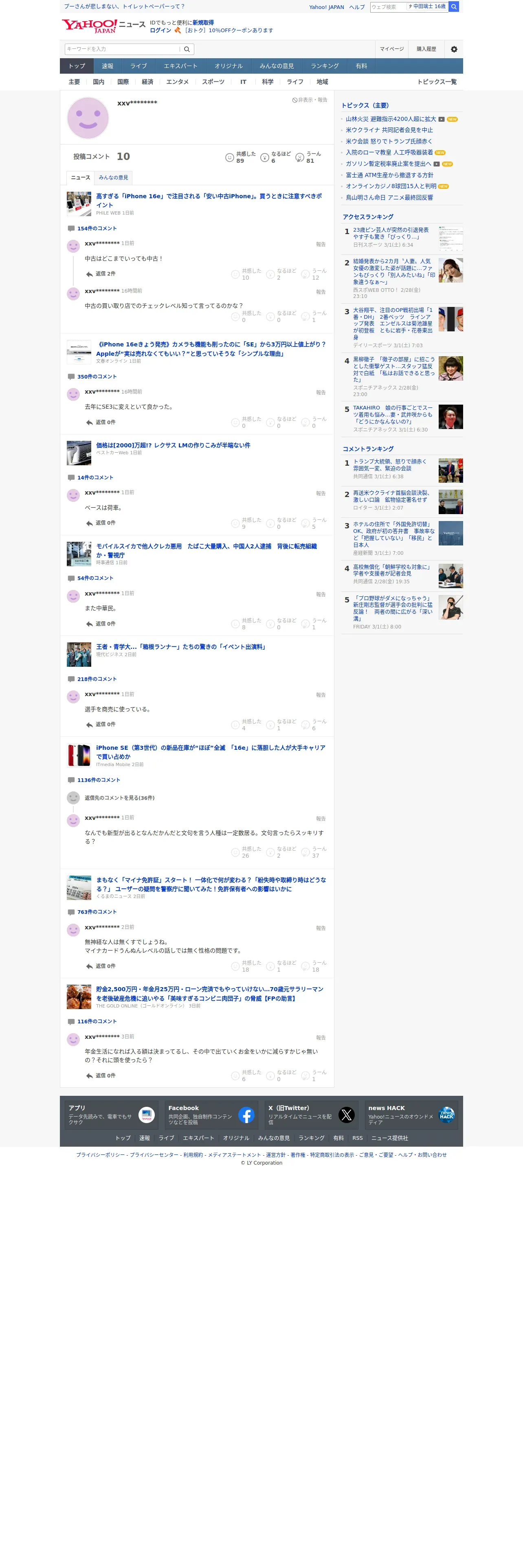Open the アプリ Yahoo news app icon in the footer
The image size is (523, 1568).
click(147, 1115)
